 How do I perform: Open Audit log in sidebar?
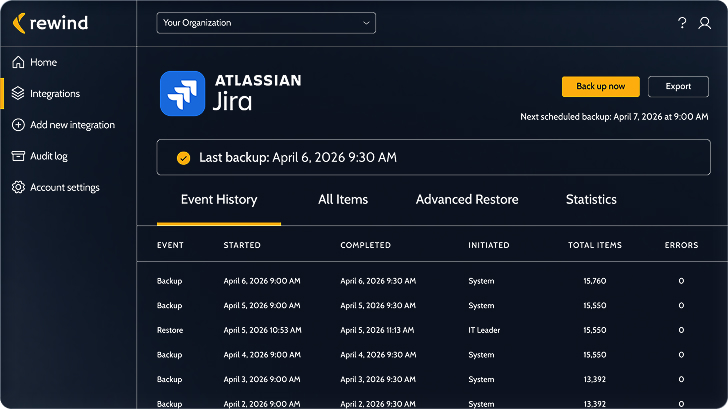coord(49,156)
